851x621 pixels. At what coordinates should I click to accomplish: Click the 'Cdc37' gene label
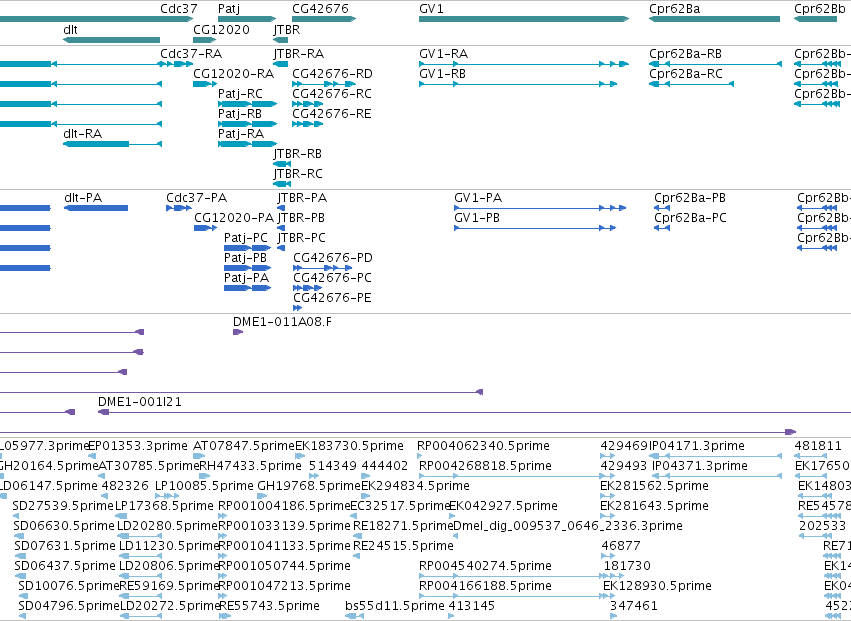coord(179,9)
